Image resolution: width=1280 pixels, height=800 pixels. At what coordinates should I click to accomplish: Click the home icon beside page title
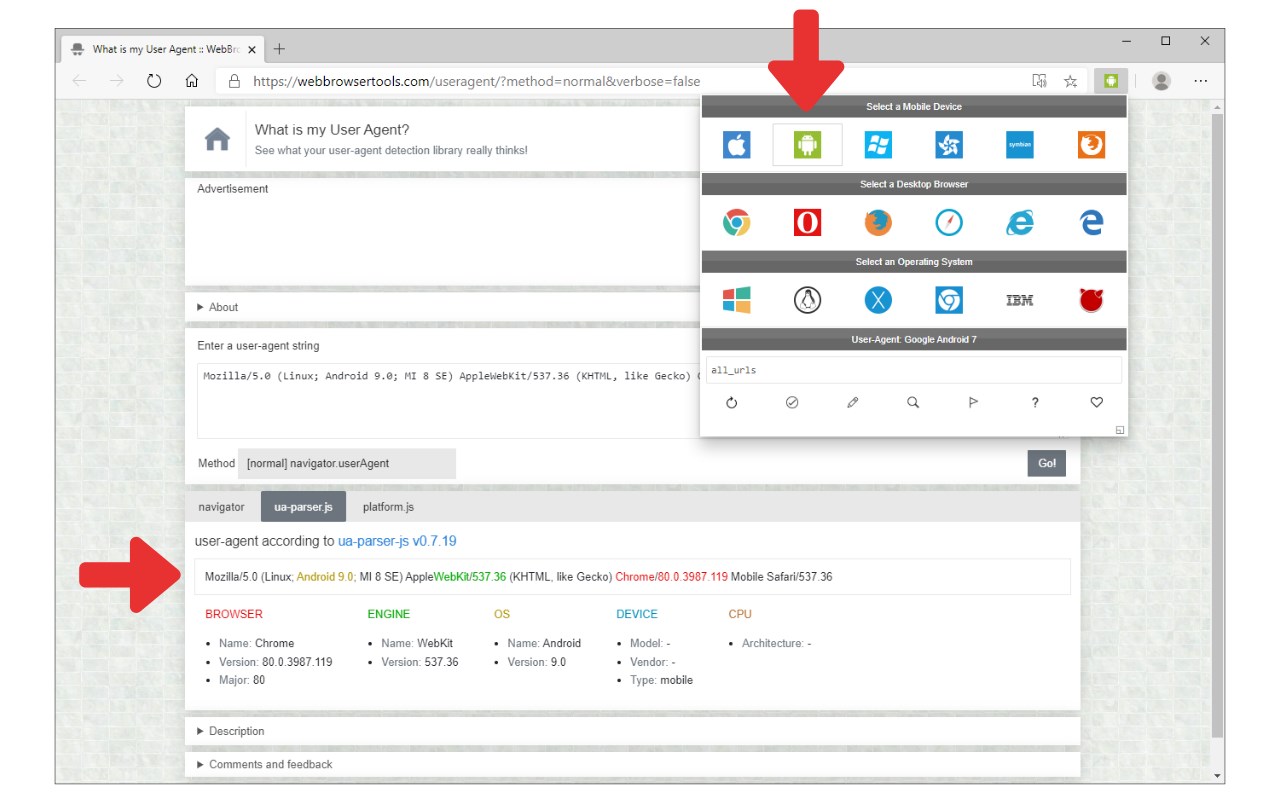coord(217,140)
